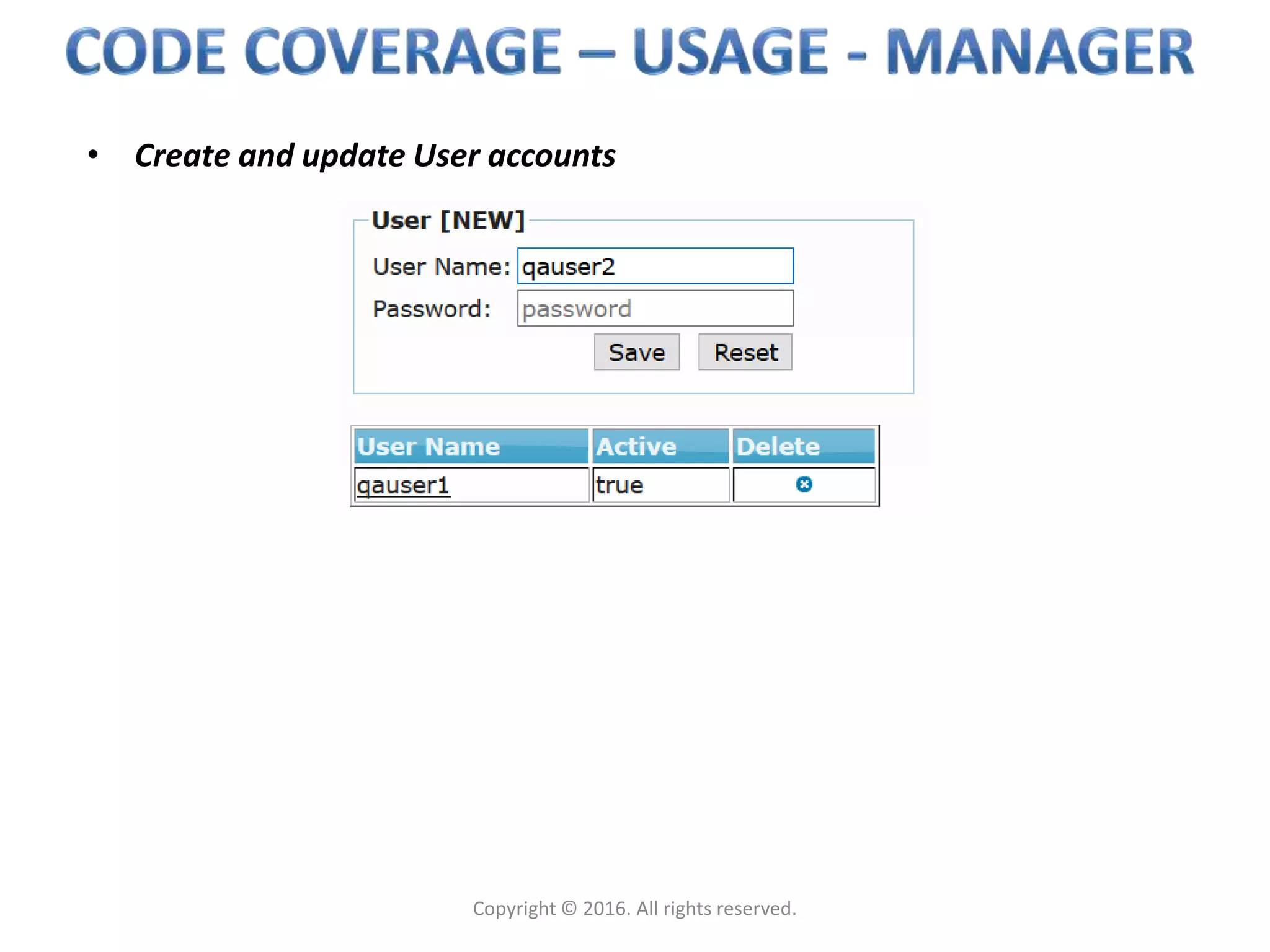1270x952 pixels.
Task: Open the qauser1 user link
Action: point(403,485)
